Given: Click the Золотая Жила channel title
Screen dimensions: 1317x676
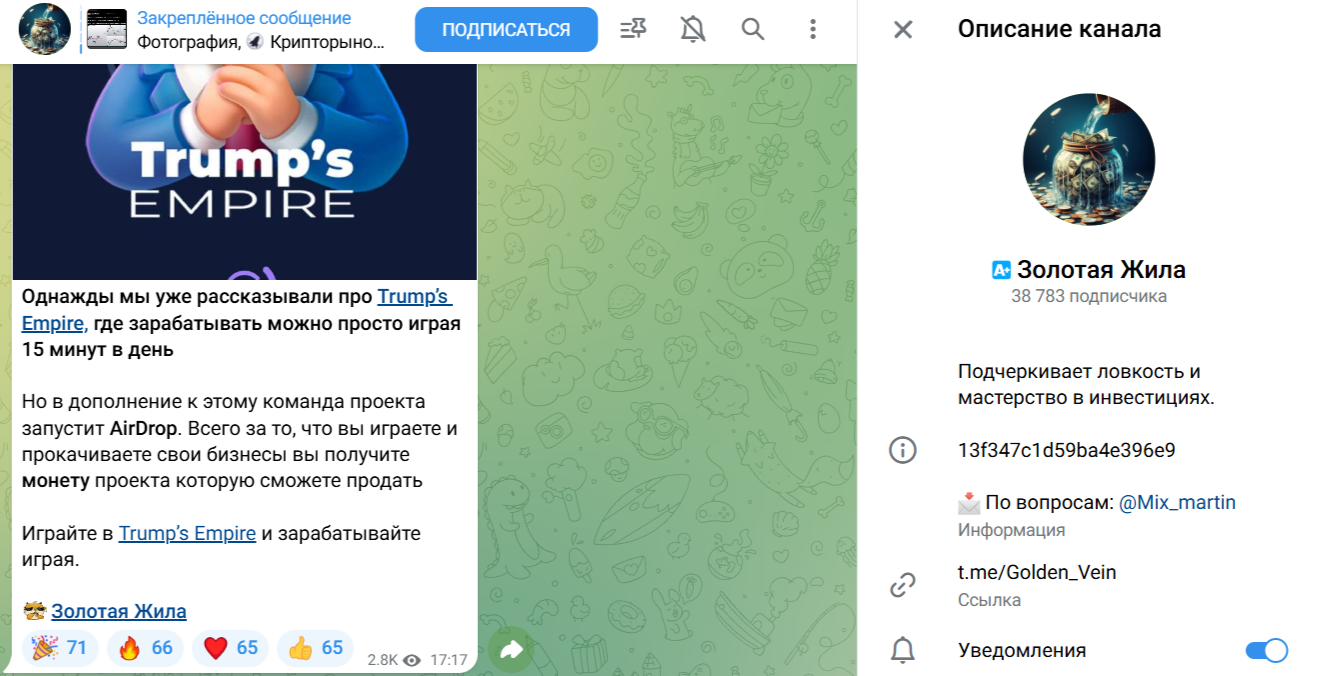Looking at the screenshot, I should pos(1101,269).
